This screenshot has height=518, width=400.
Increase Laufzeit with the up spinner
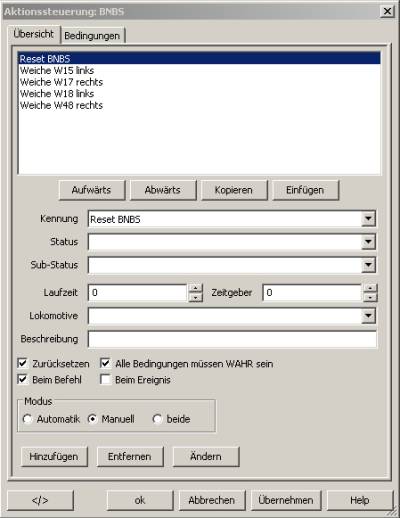click(196, 288)
